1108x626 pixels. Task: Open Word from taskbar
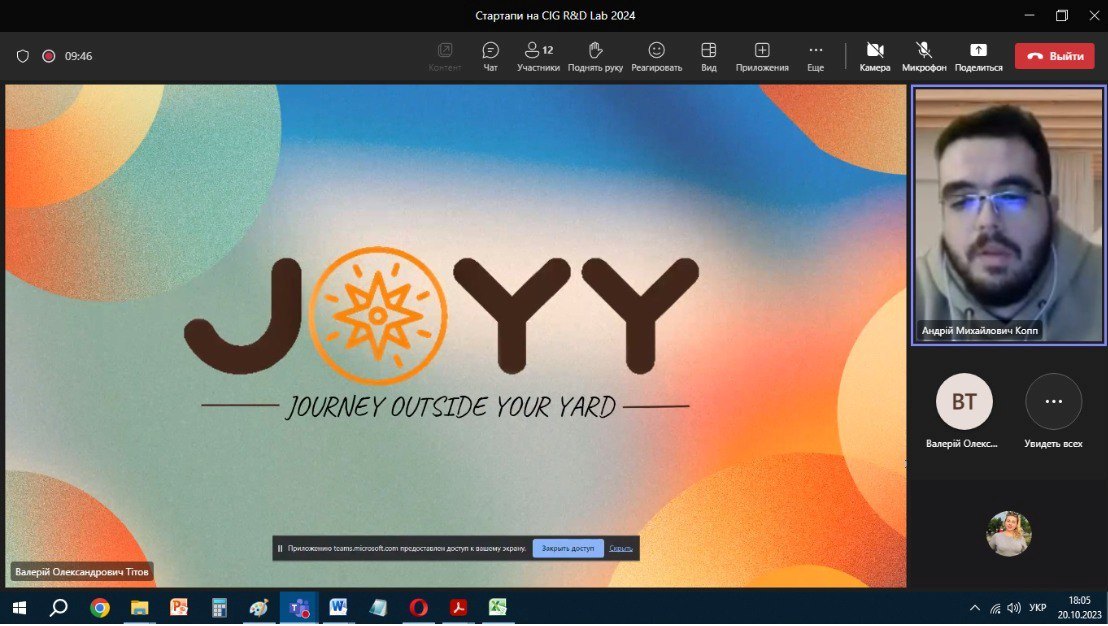pyautogui.click(x=338, y=608)
